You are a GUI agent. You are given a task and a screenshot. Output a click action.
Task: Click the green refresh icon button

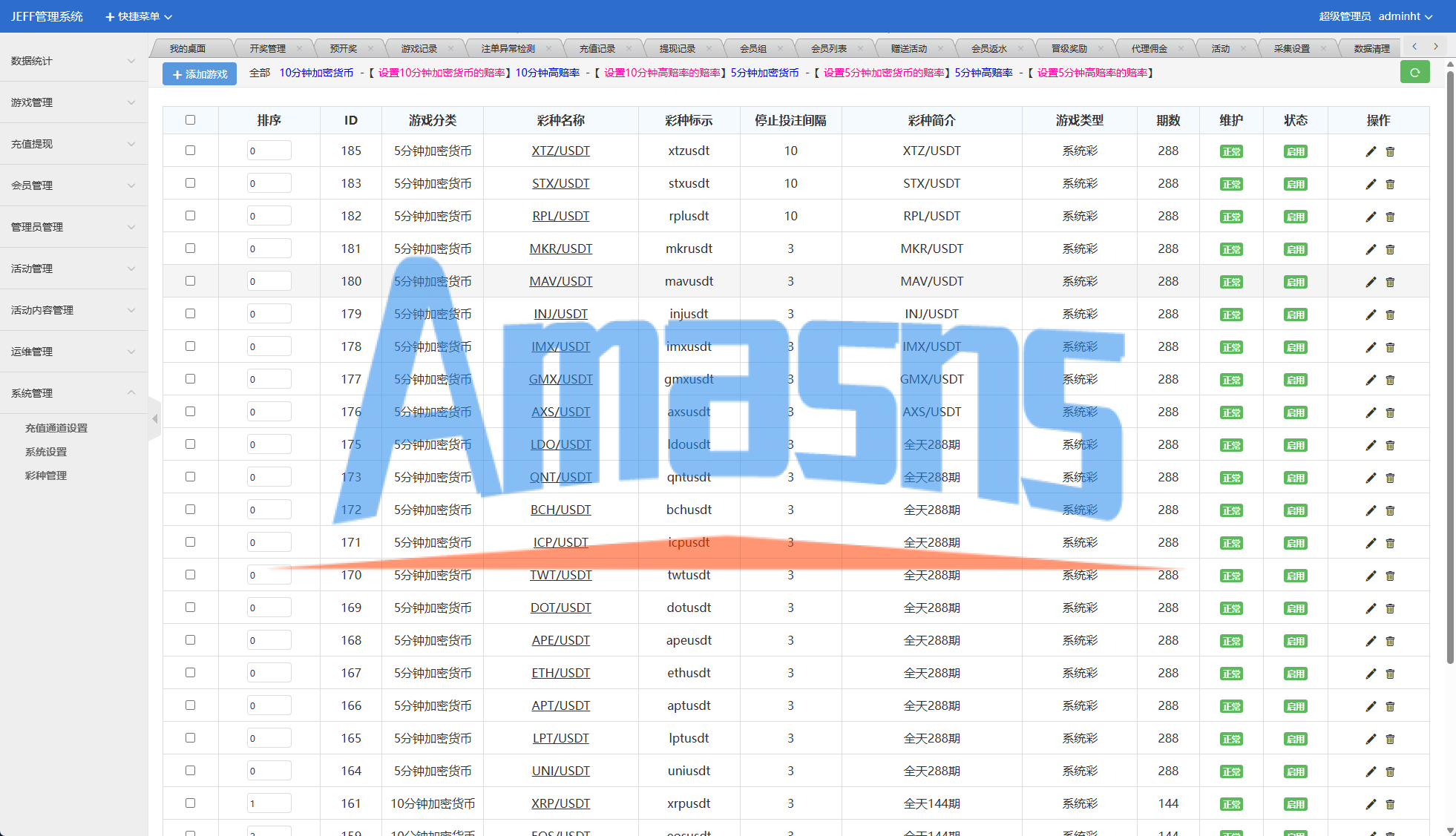pos(1414,73)
